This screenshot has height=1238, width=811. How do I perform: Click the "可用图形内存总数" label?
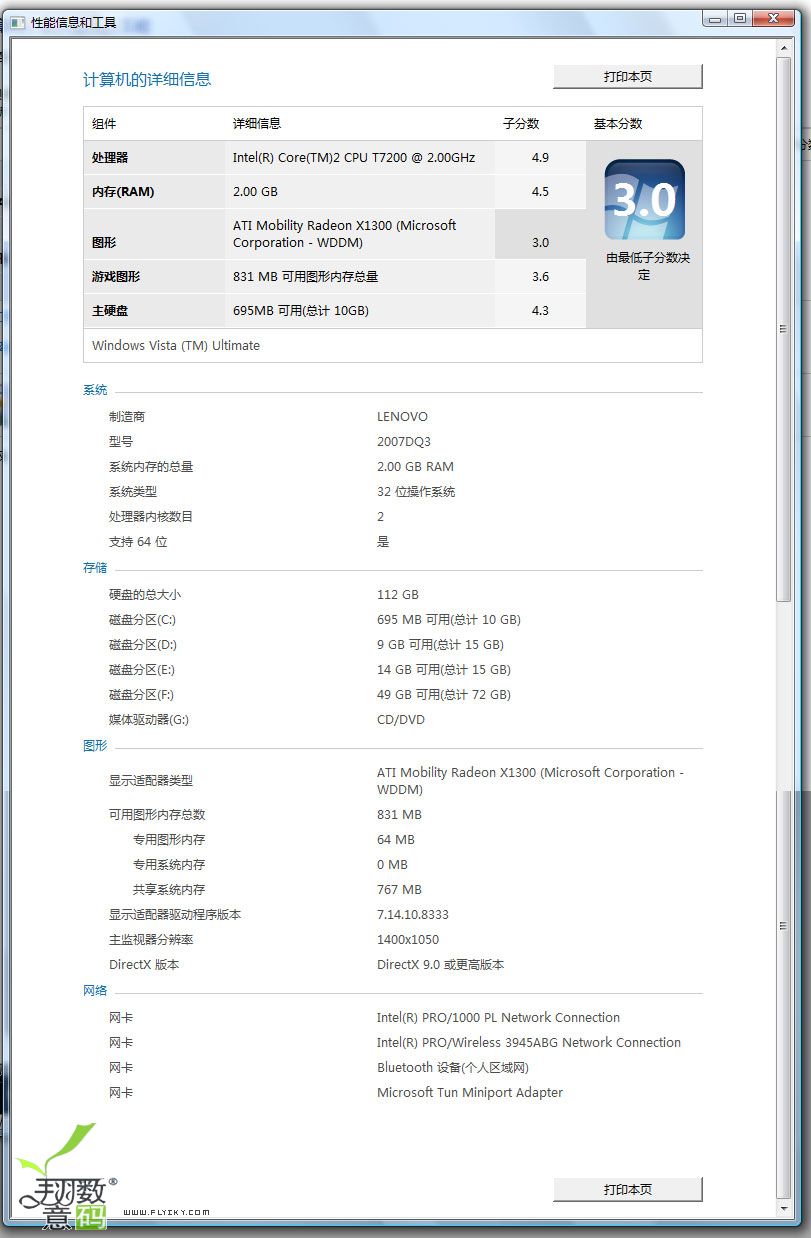click(157, 815)
